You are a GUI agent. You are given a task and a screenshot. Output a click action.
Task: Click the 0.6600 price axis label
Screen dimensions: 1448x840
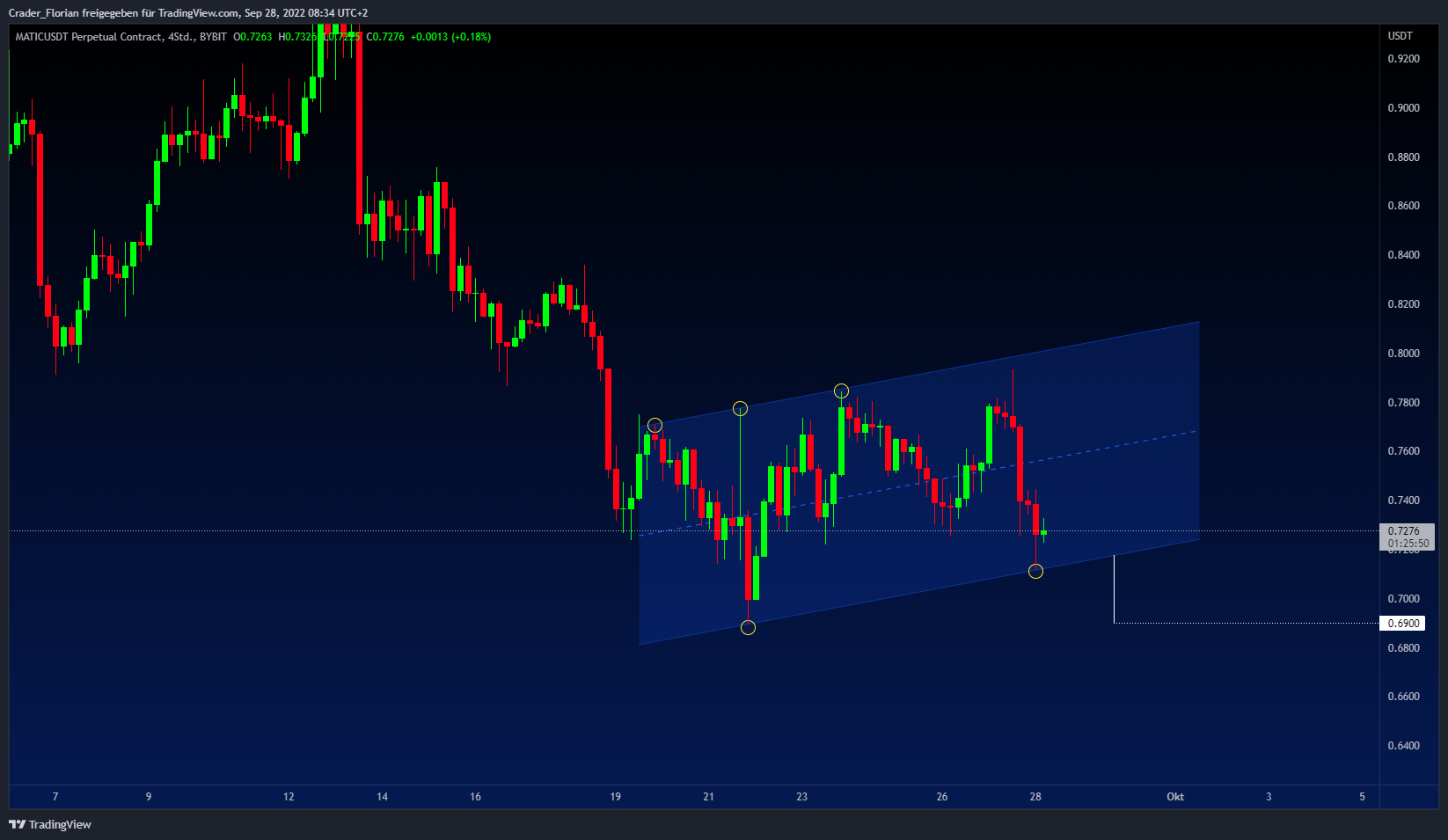coord(1404,697)
